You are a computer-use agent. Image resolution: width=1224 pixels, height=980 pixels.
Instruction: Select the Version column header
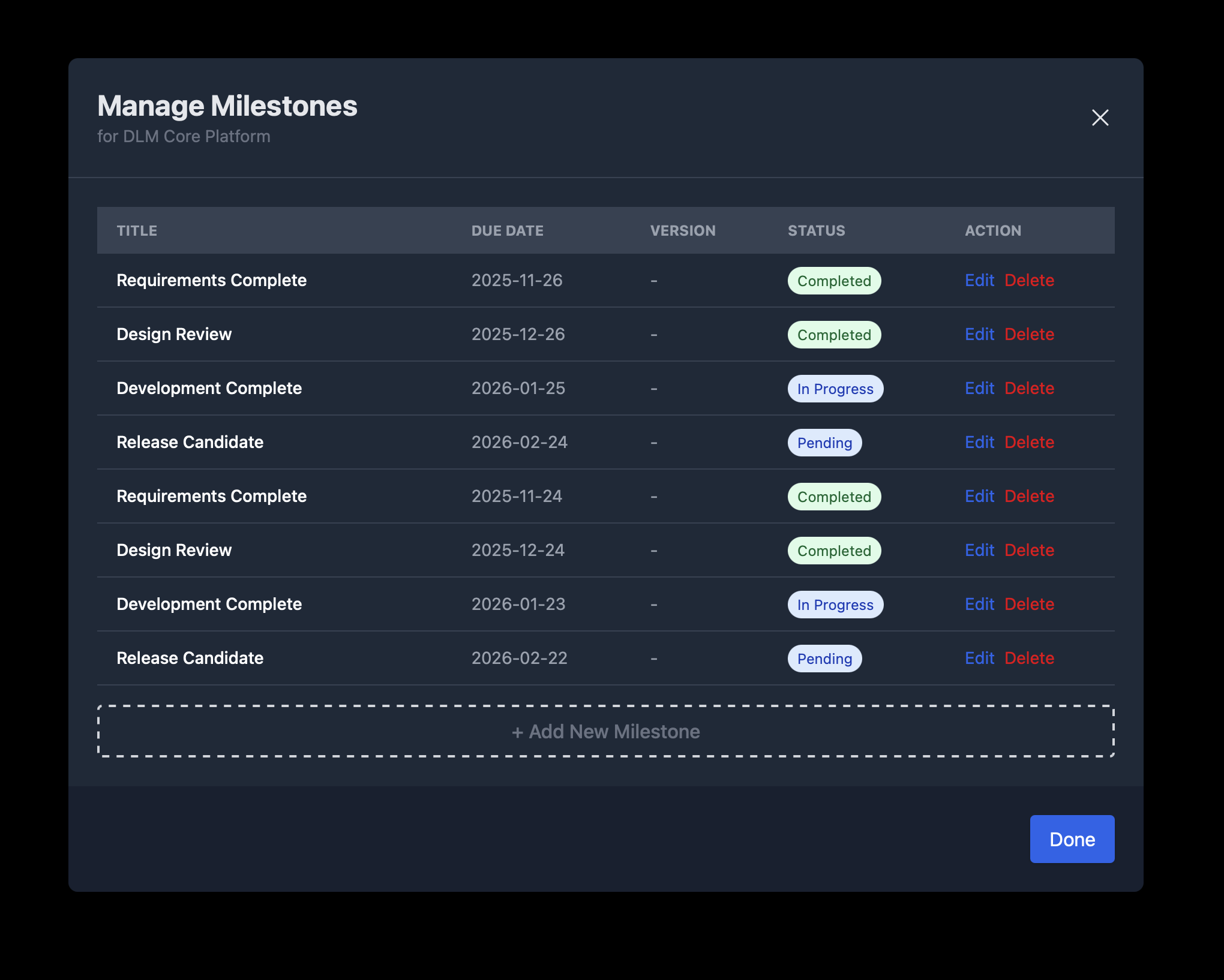click(x=682, y=230)
